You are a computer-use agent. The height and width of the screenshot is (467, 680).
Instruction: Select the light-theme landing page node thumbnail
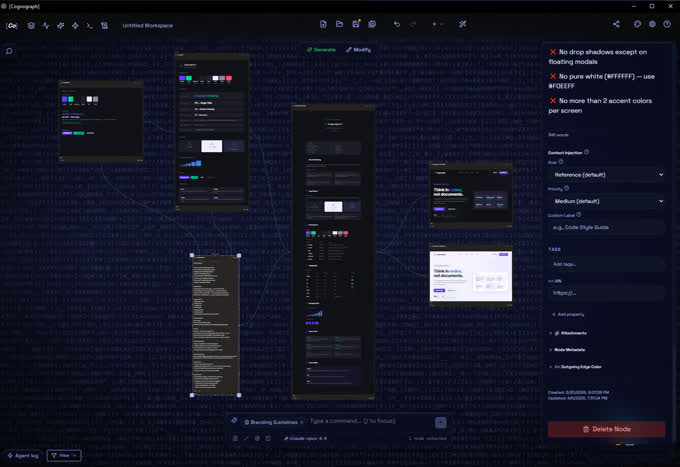click(471, 276)
